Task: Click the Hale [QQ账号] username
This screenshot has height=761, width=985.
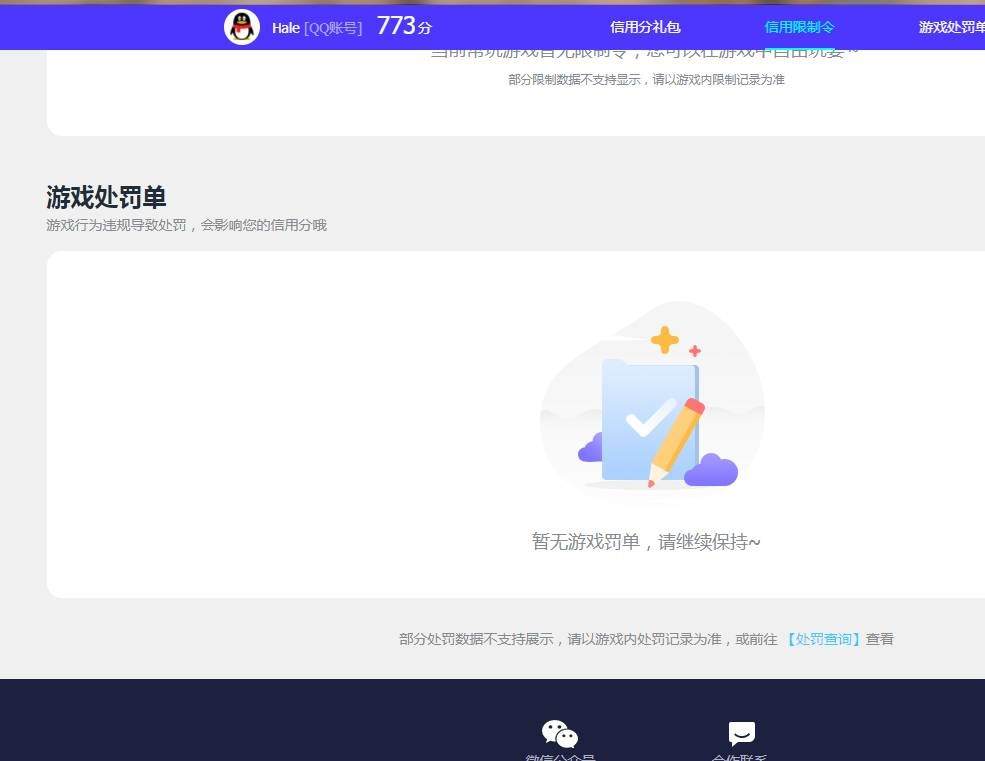Action: (317, 28)
